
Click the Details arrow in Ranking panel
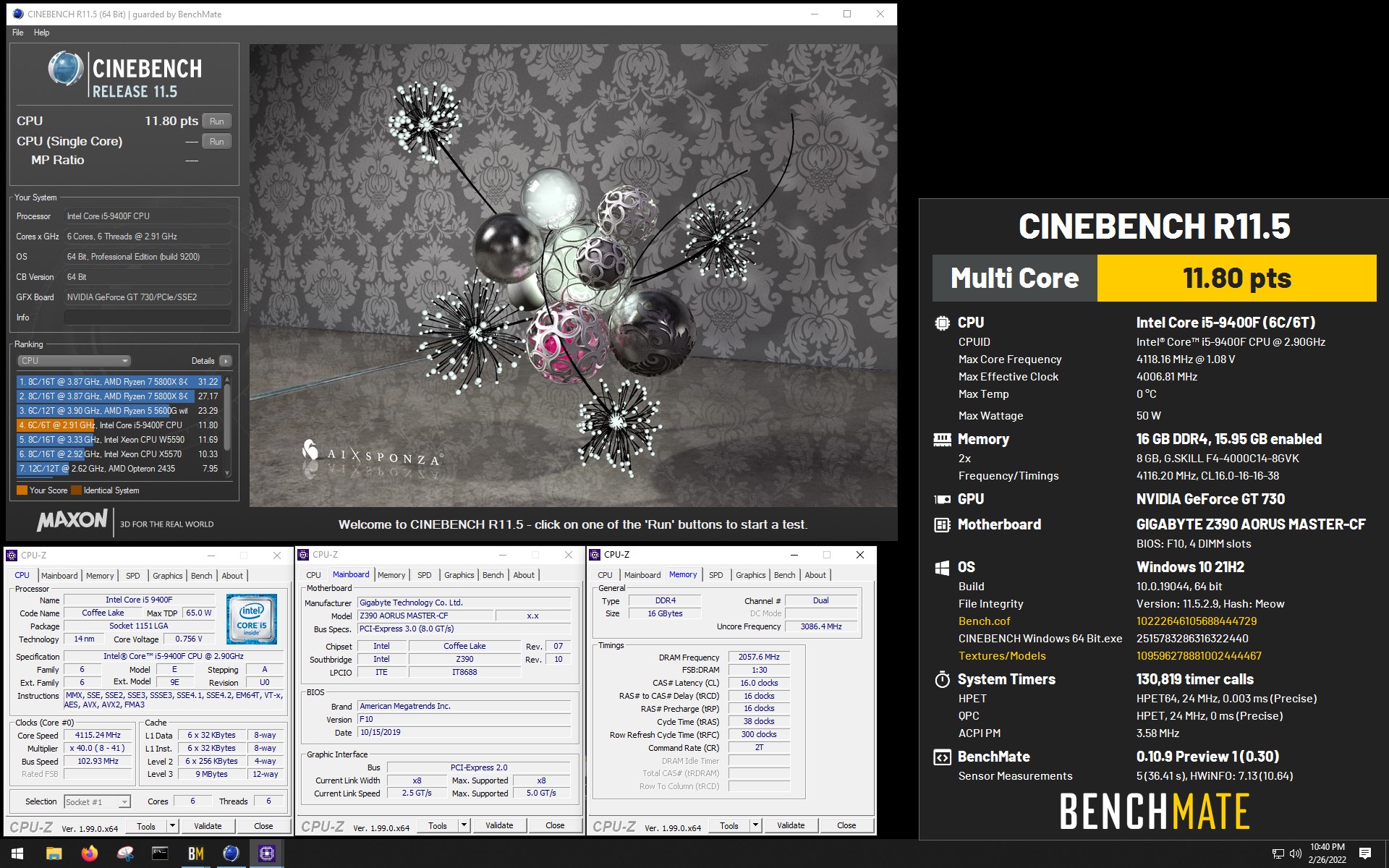click(x=226, y=361)
